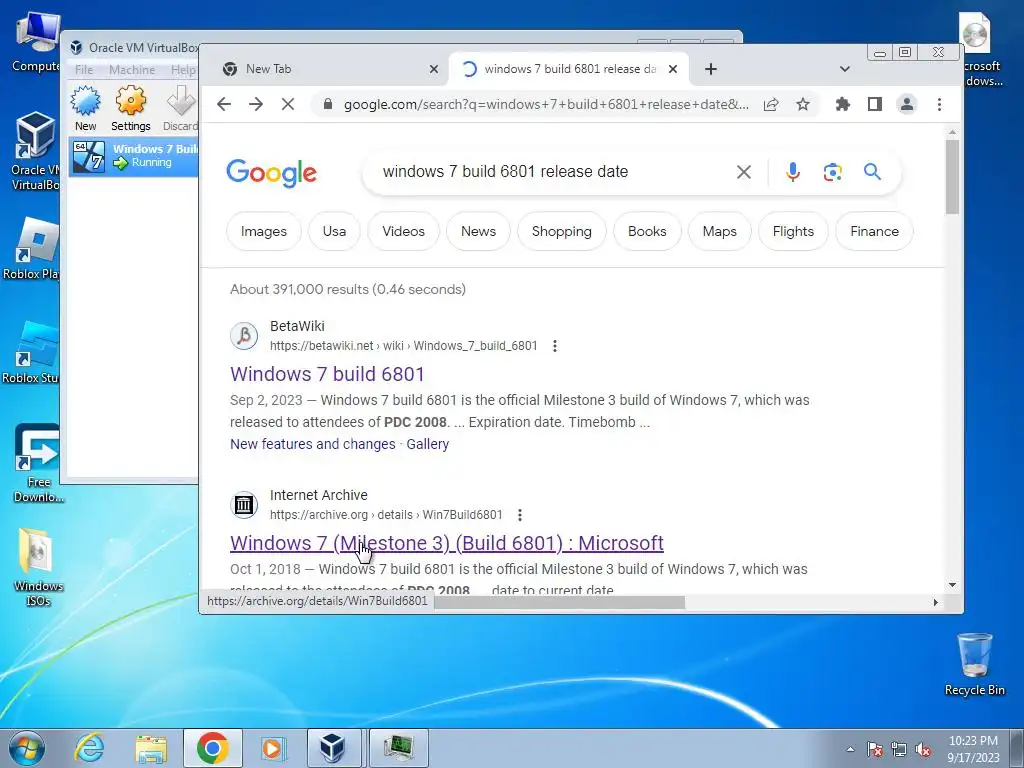Image resolution: width=1024 pixels, height=768 pixels.
Task: Expand the tab search dropdown
Action: (844, 69)
